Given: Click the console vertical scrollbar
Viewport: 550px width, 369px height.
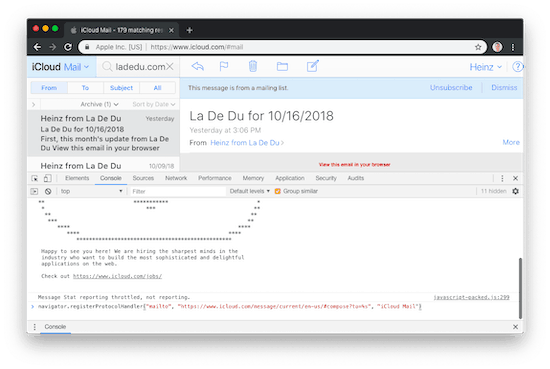Looking at the screenshot, I should click(520, 288).
